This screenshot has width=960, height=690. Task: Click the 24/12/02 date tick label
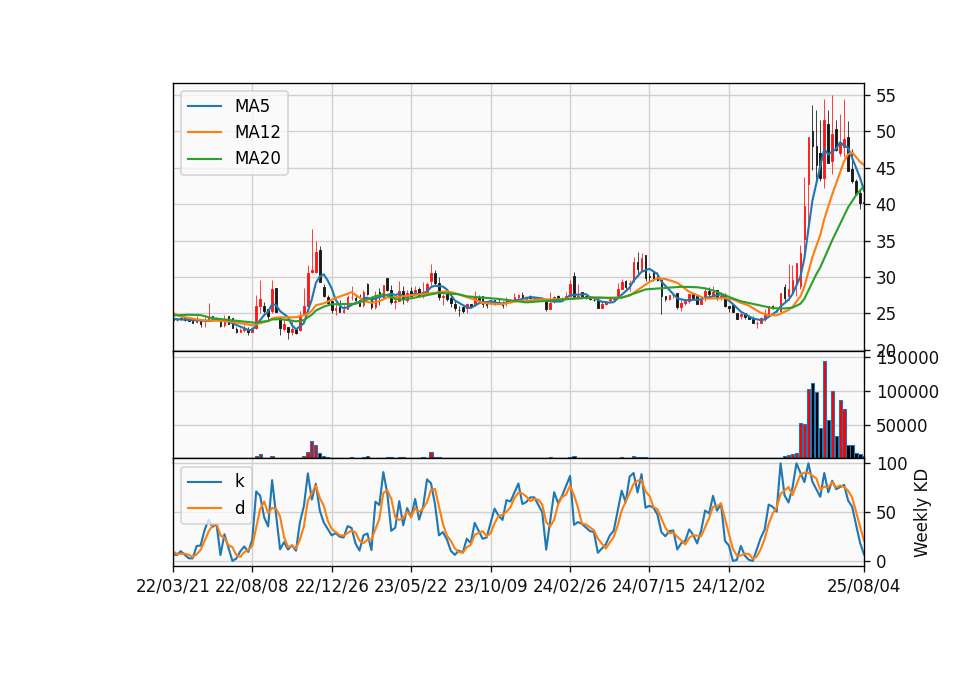pyautogui.click(x=729, y=586)
